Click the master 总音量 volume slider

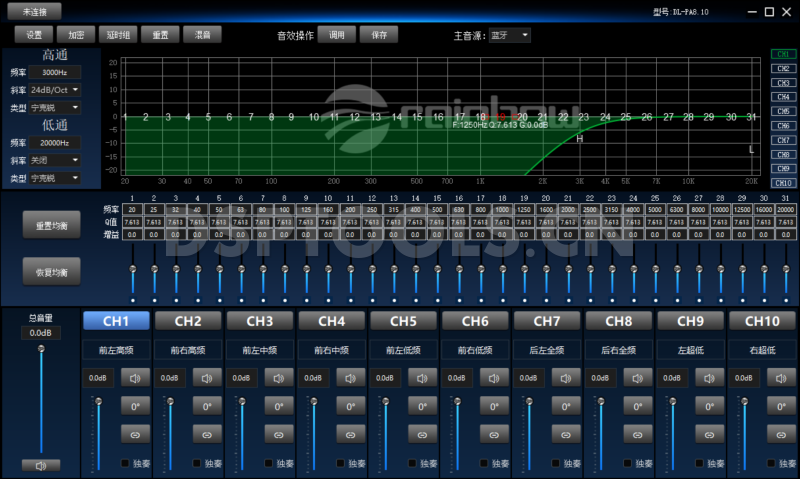(41, 400)
